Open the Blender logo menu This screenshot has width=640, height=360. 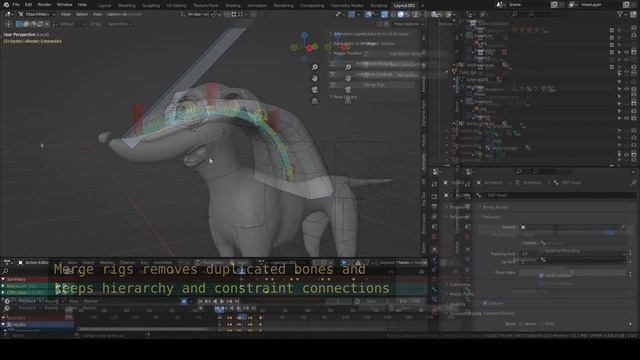pos(6,5)
